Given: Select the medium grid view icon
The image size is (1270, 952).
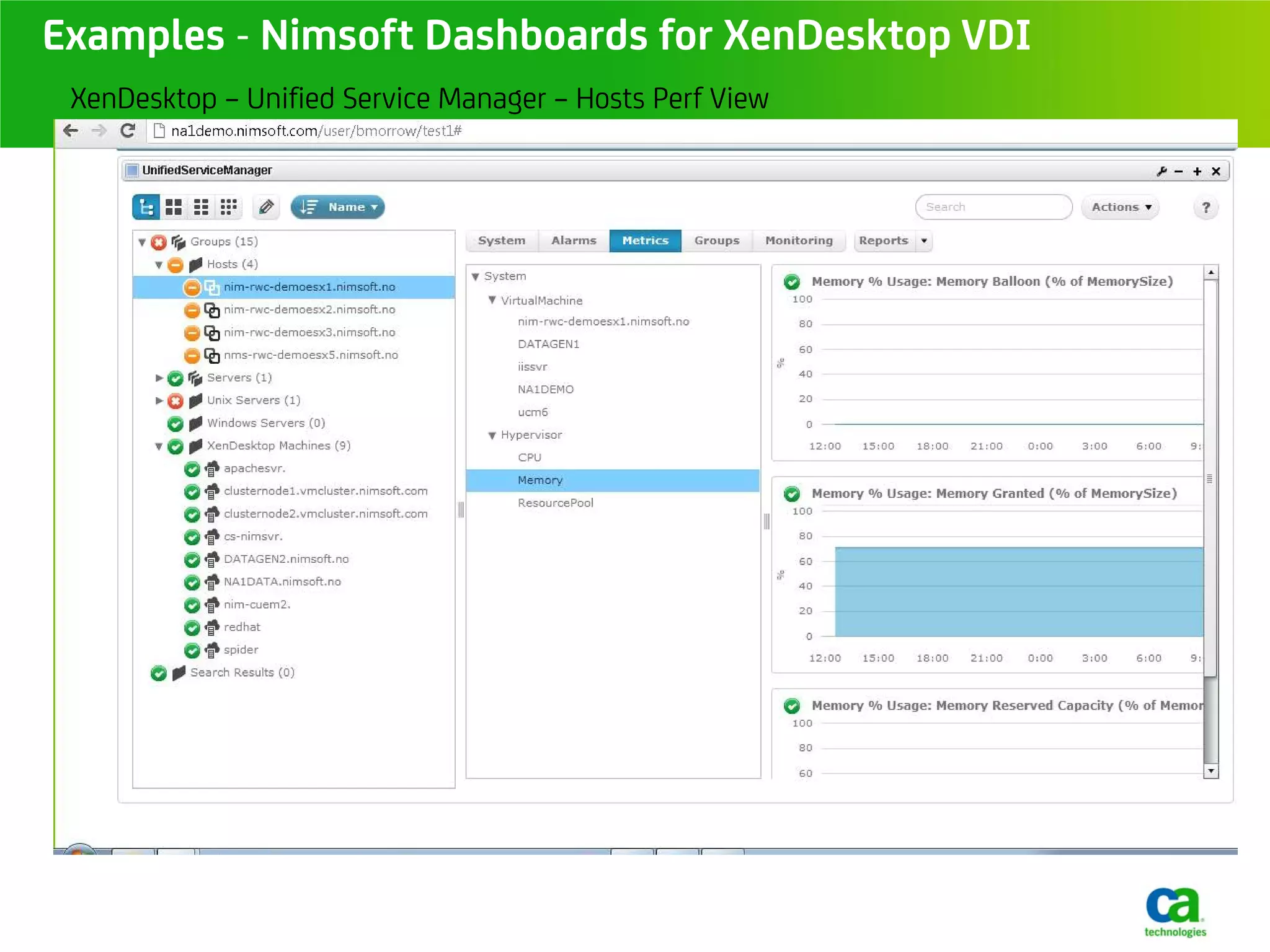Looking at the screenshot, I should pyautogui.click(x=201, y=207).
